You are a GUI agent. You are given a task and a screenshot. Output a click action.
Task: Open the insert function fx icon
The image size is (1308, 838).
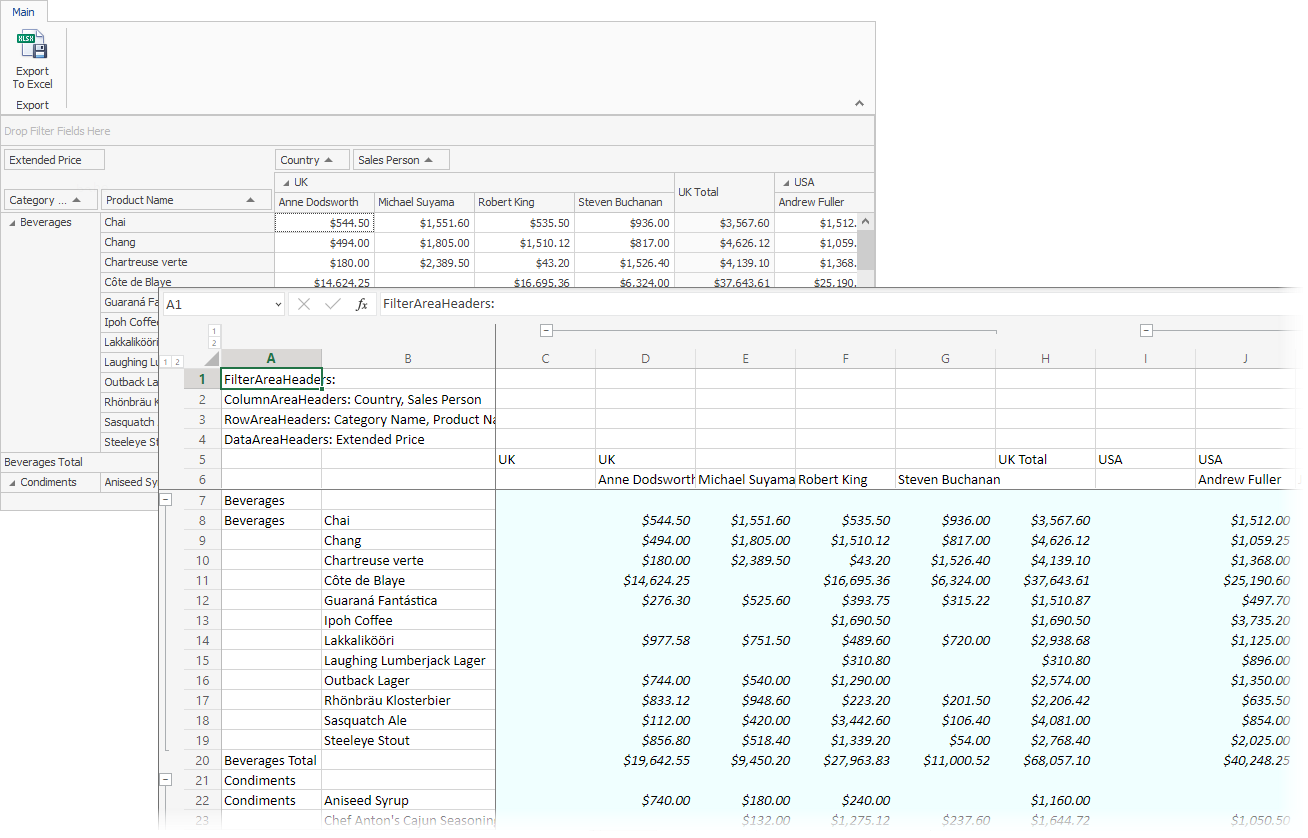pyautogui.click(x=362, y=304)
